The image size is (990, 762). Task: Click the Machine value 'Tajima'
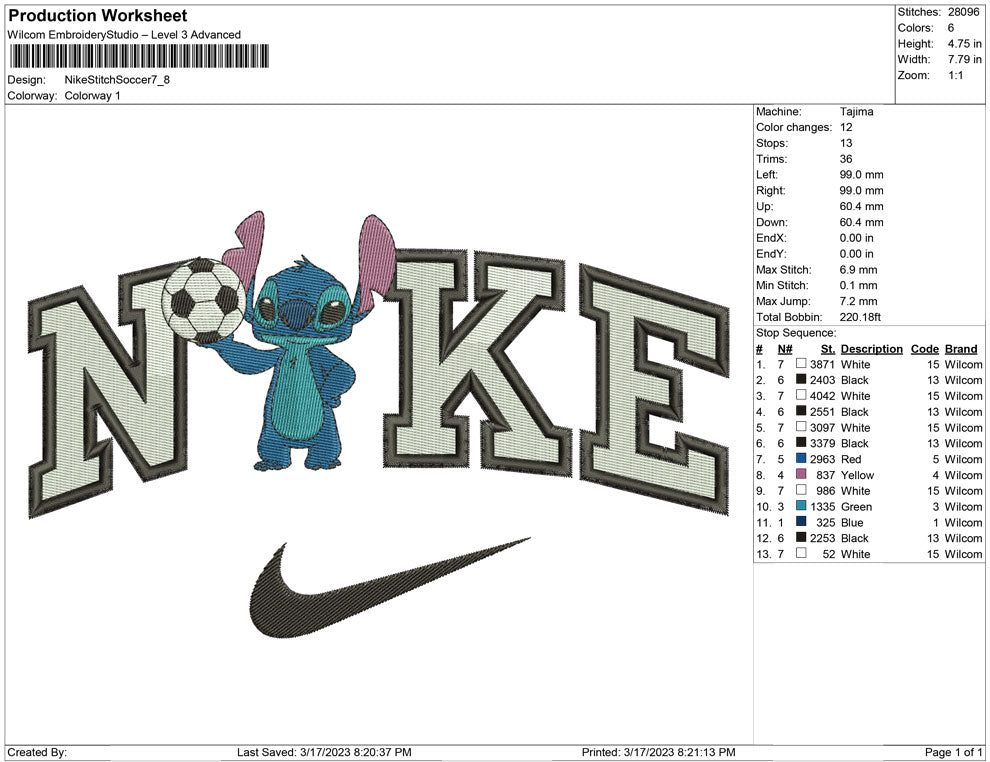tap(857, 111)
